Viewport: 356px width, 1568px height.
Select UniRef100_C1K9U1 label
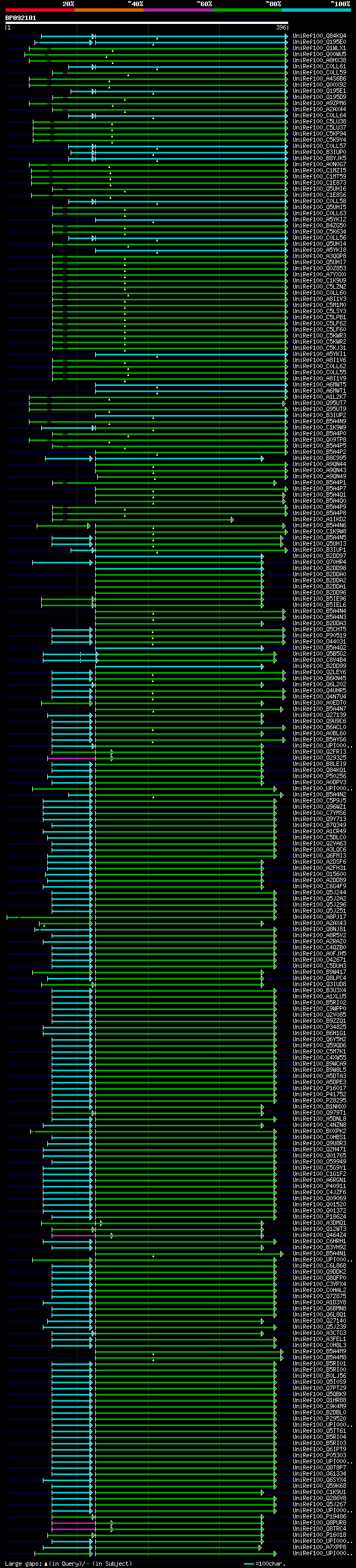[319, 1492]
